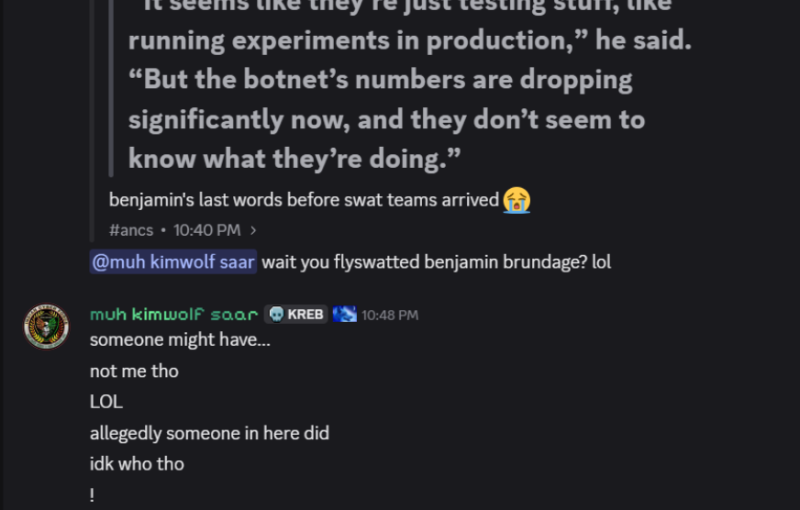
Task: Click the quoted botnet article text
Action: coord(400,98)
